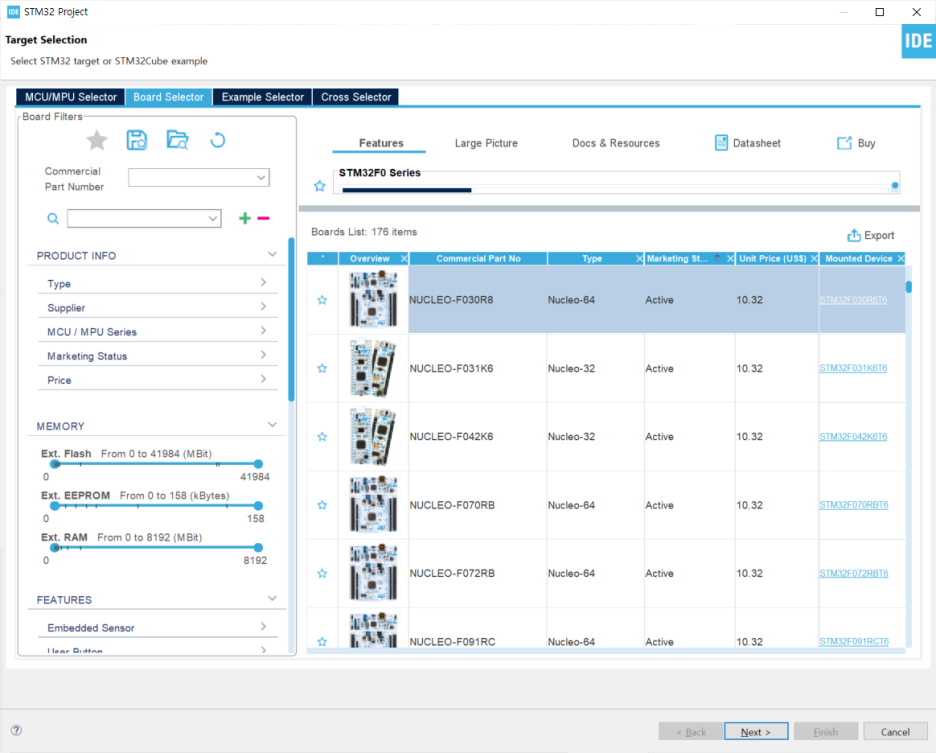Collapse the FEATURES section
936x753 pixels.
272,598
